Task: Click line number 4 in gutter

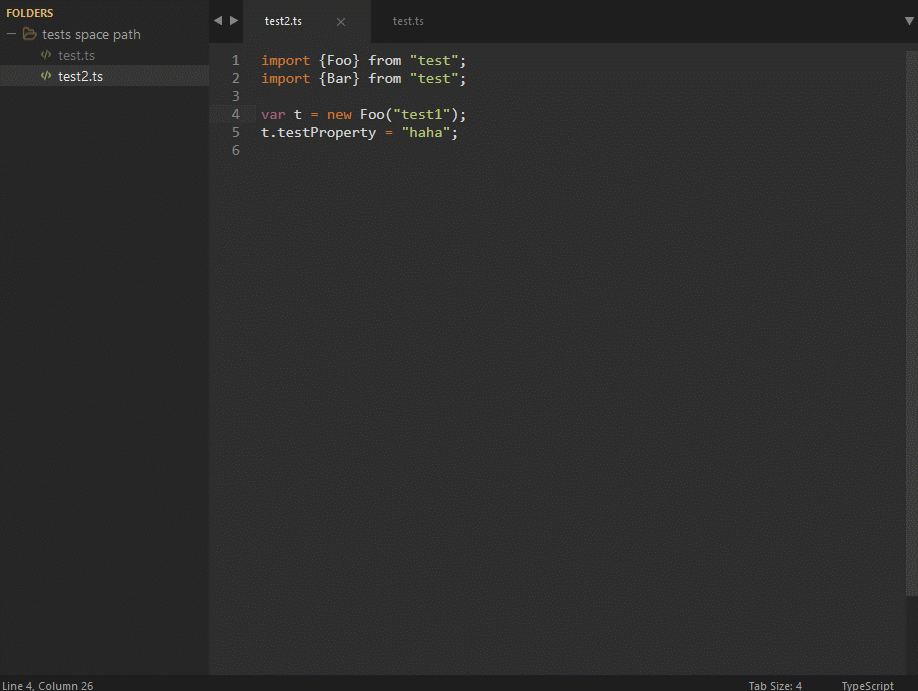Action: click(235, 114)
